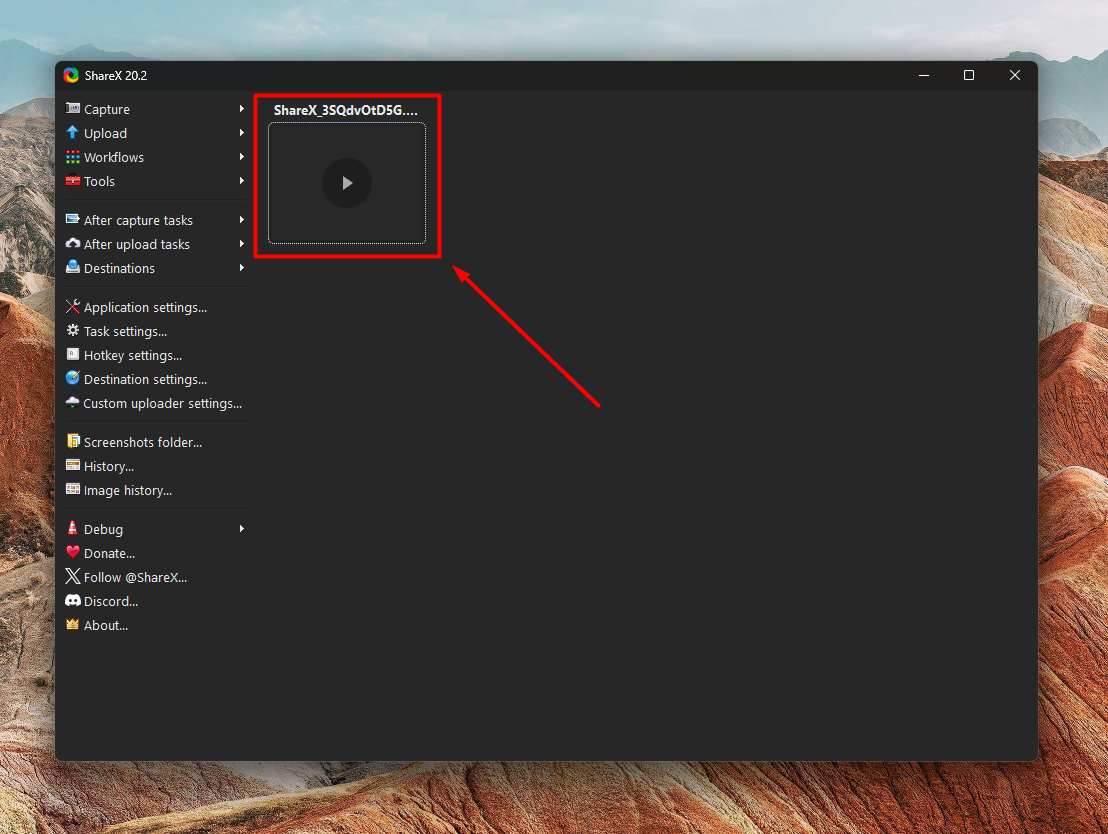Screen dimensions: 1108x834
Task: Click the History list icon
Action: click(73, 466)
